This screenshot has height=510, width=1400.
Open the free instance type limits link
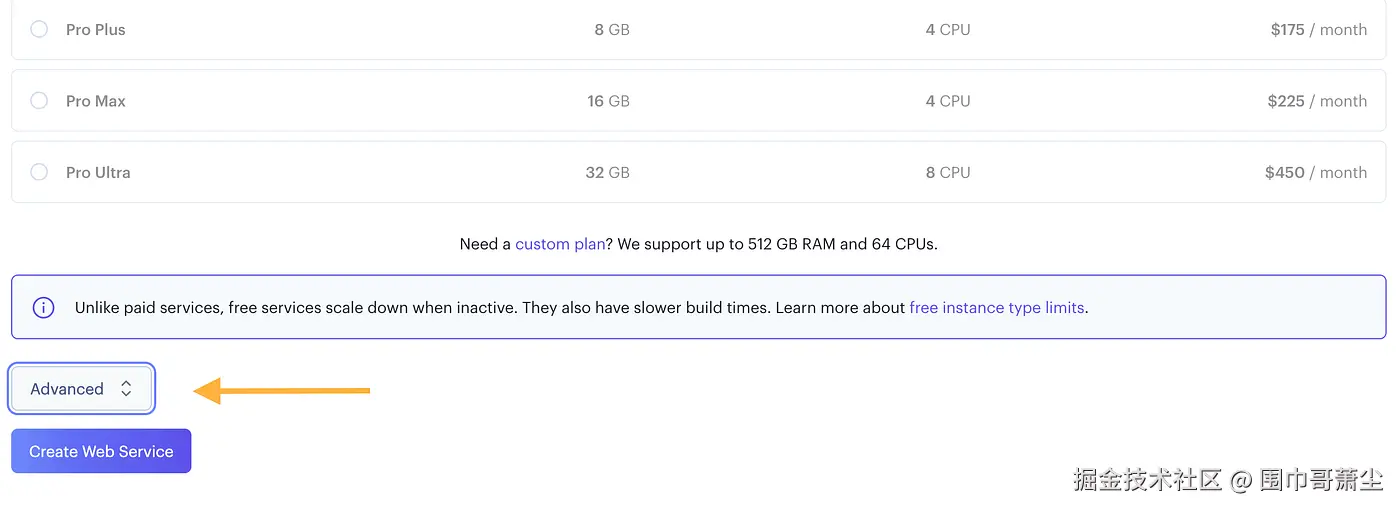pos(996,308)
